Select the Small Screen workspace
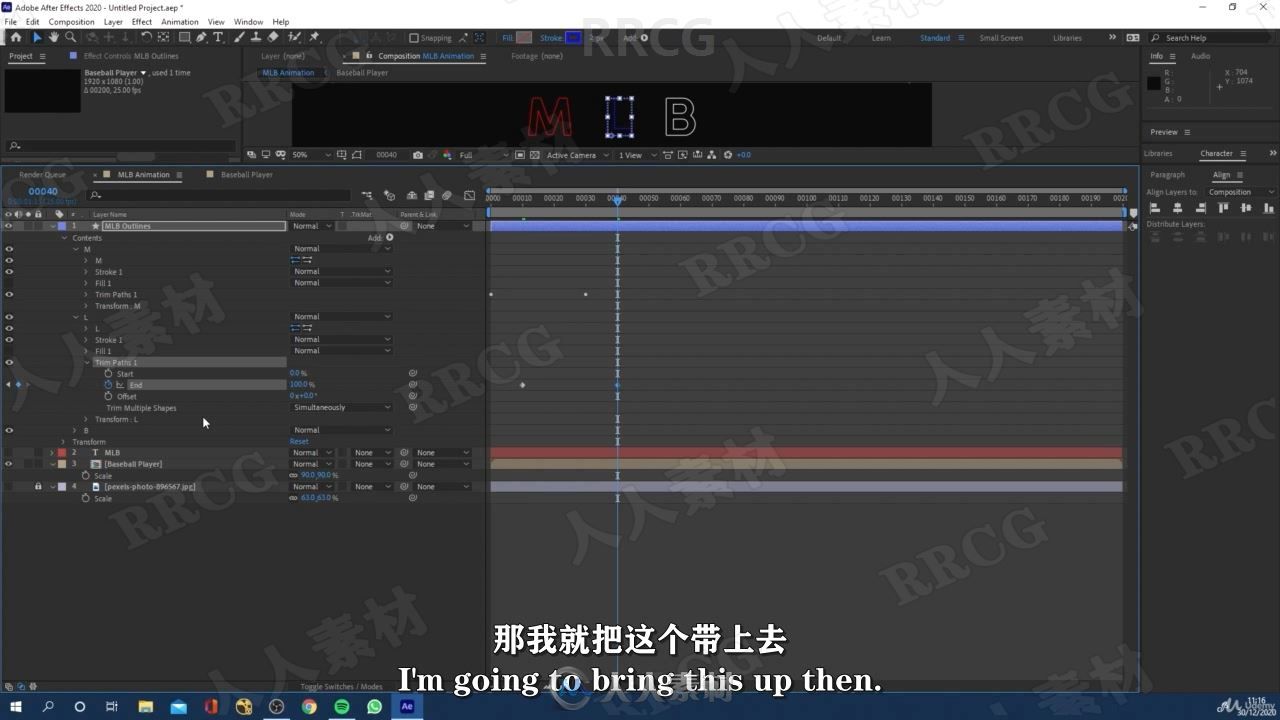 (x=1001, y=38)
